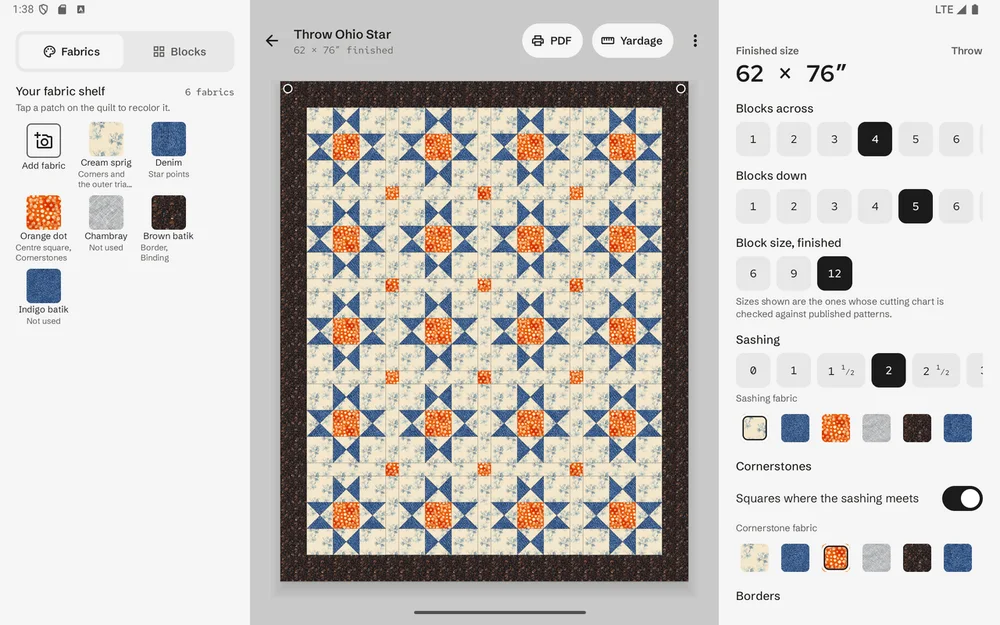Set Blocks down to 4
1000x625 pixels.
point(875,206)
